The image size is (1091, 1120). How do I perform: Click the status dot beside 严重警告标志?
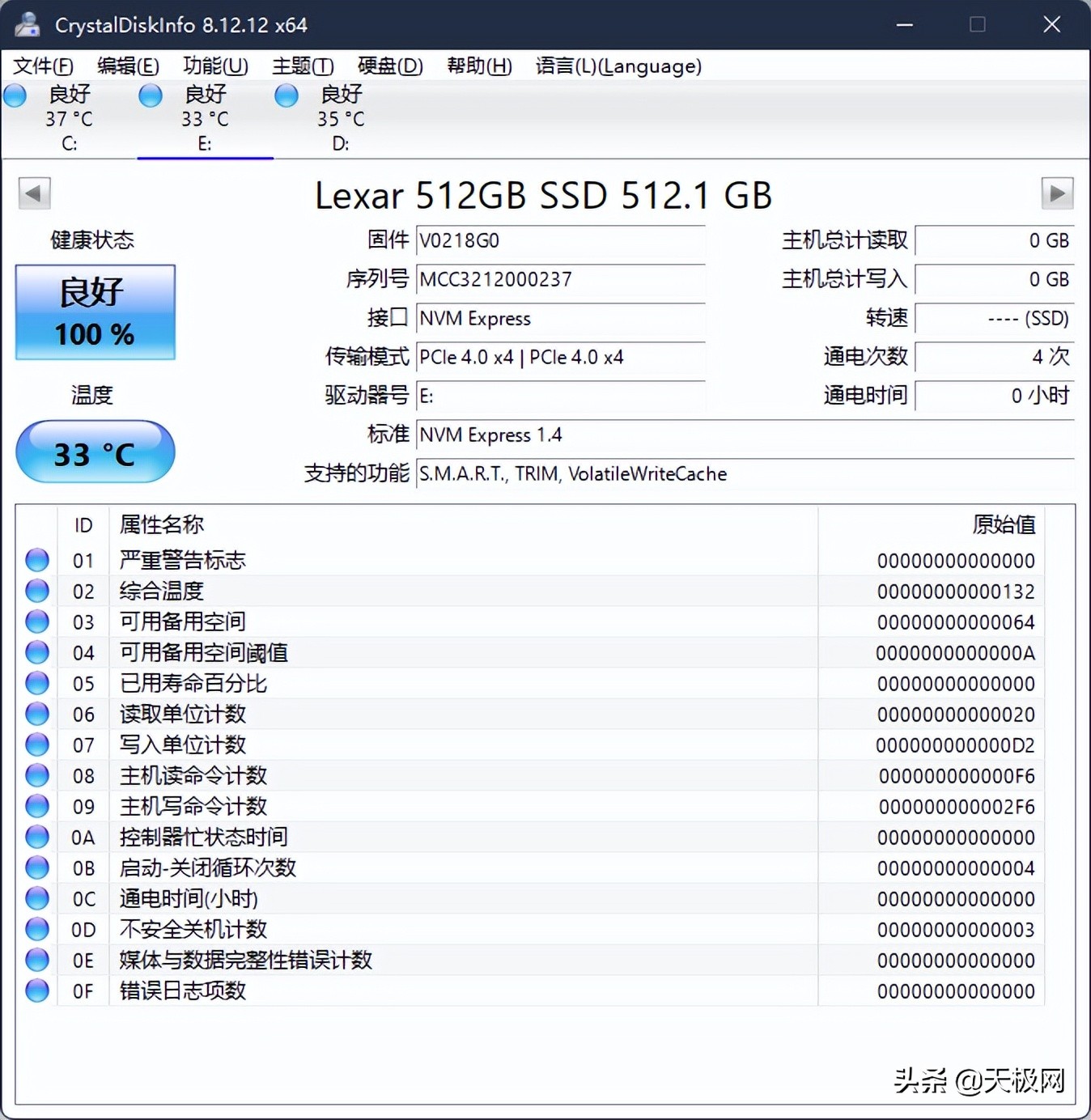coord(36,559)
